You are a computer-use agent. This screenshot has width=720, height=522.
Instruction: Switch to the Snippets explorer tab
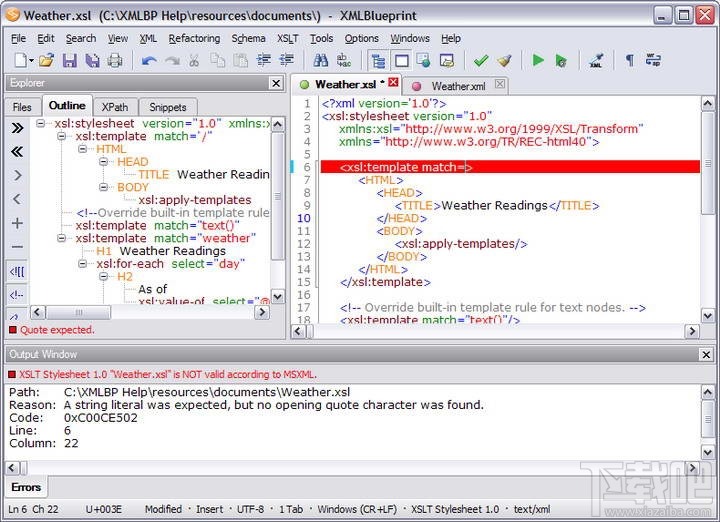(168, 107)
